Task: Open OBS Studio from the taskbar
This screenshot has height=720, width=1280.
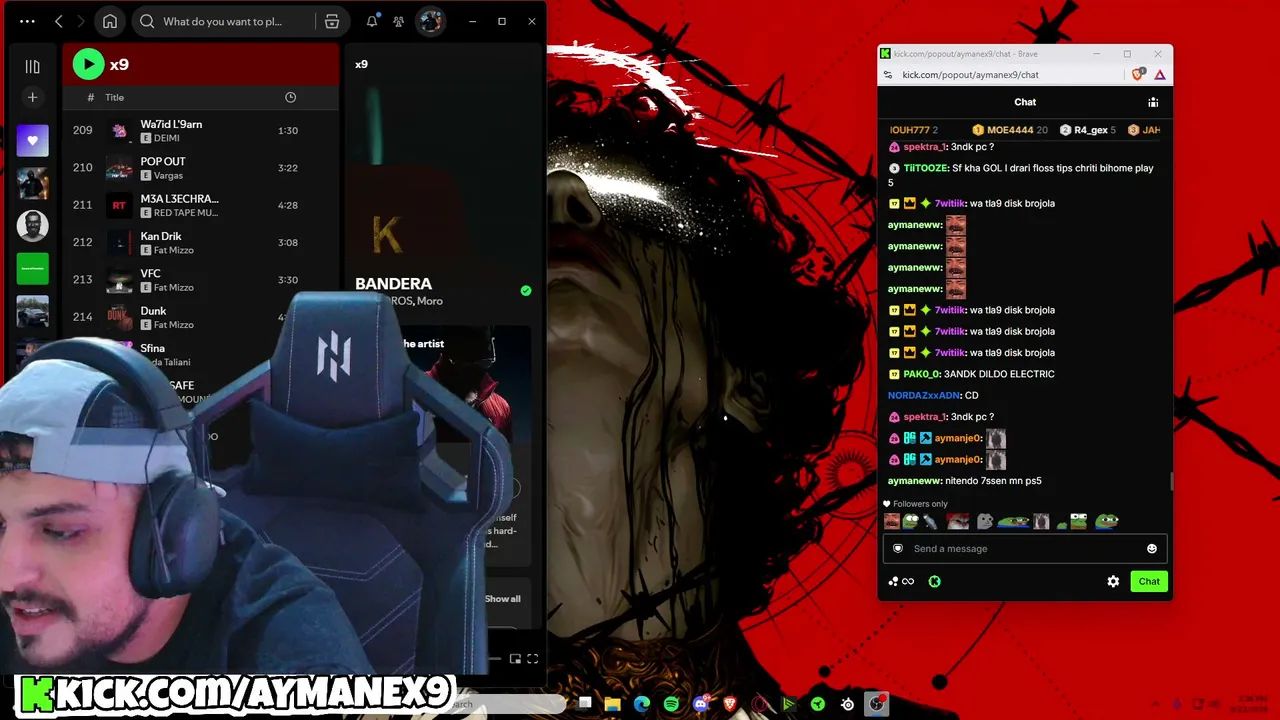Action: pos(877,704)
